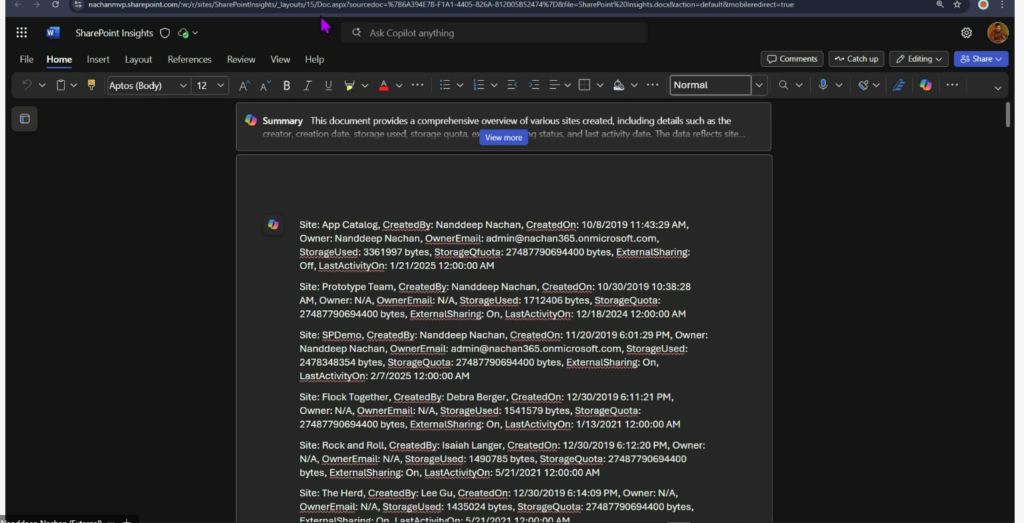The height and width of the screenshot is (523, 1024).
Task: Open the Editor pen icon
Action: pyautogui.click(x=899, y=85)
